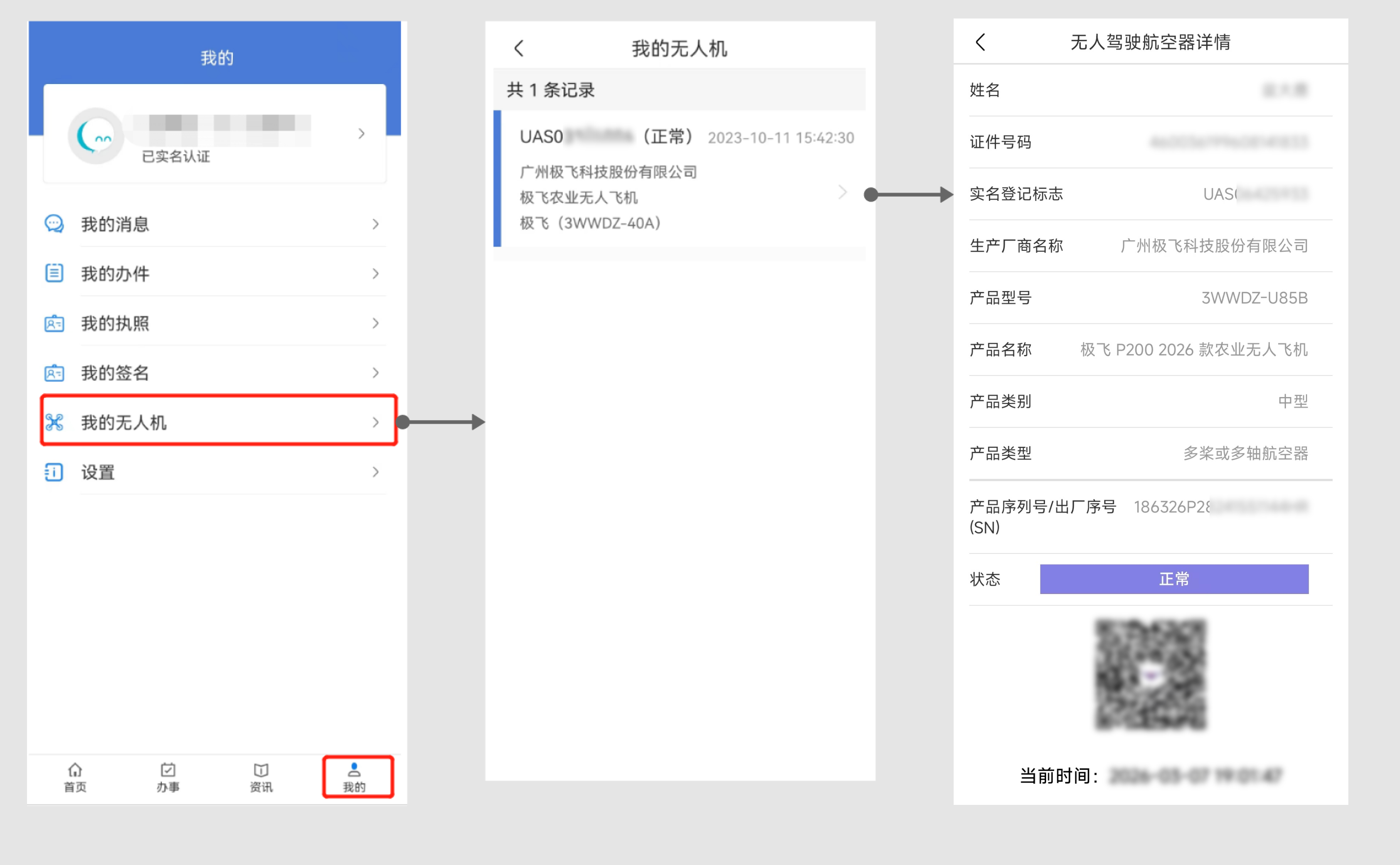Image resolution: width=1400 pixels, height=865 pixels.
Task: Switch to the 首页 bottom tab
Action: pyautogui.click(x=75, y=777)
